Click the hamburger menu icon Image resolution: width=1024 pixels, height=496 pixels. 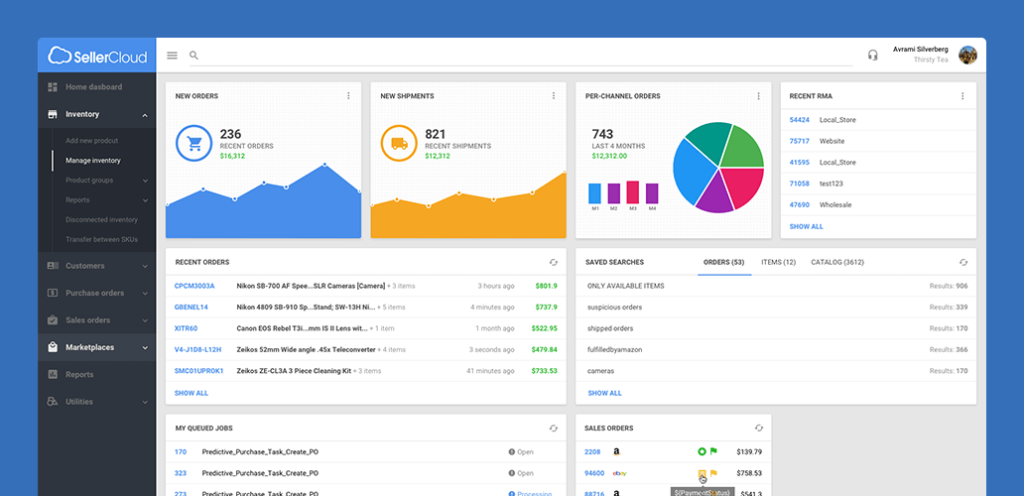tap(172, 56)
